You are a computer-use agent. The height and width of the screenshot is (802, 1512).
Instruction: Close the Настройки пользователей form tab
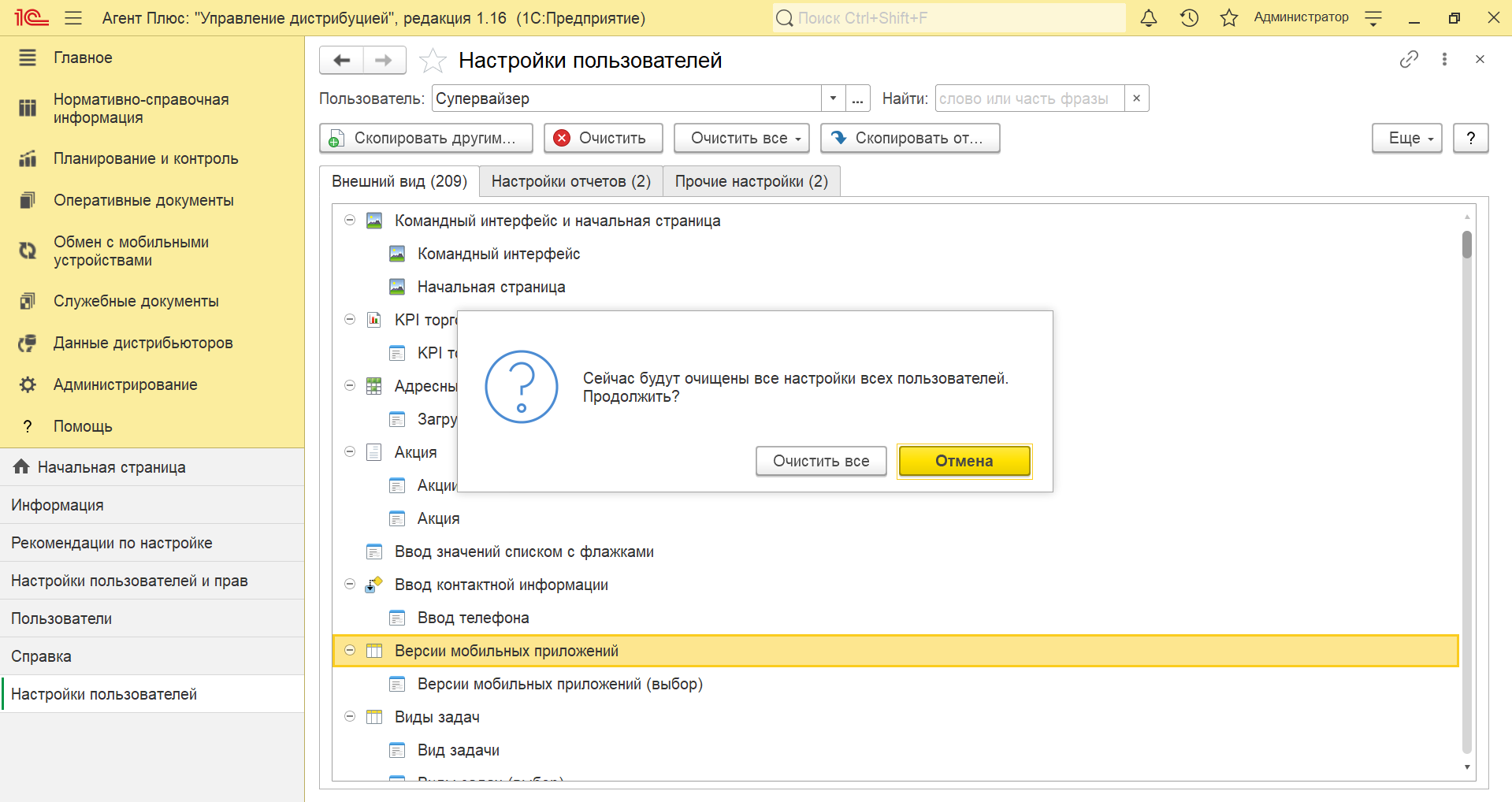[x=1480, y=59]
